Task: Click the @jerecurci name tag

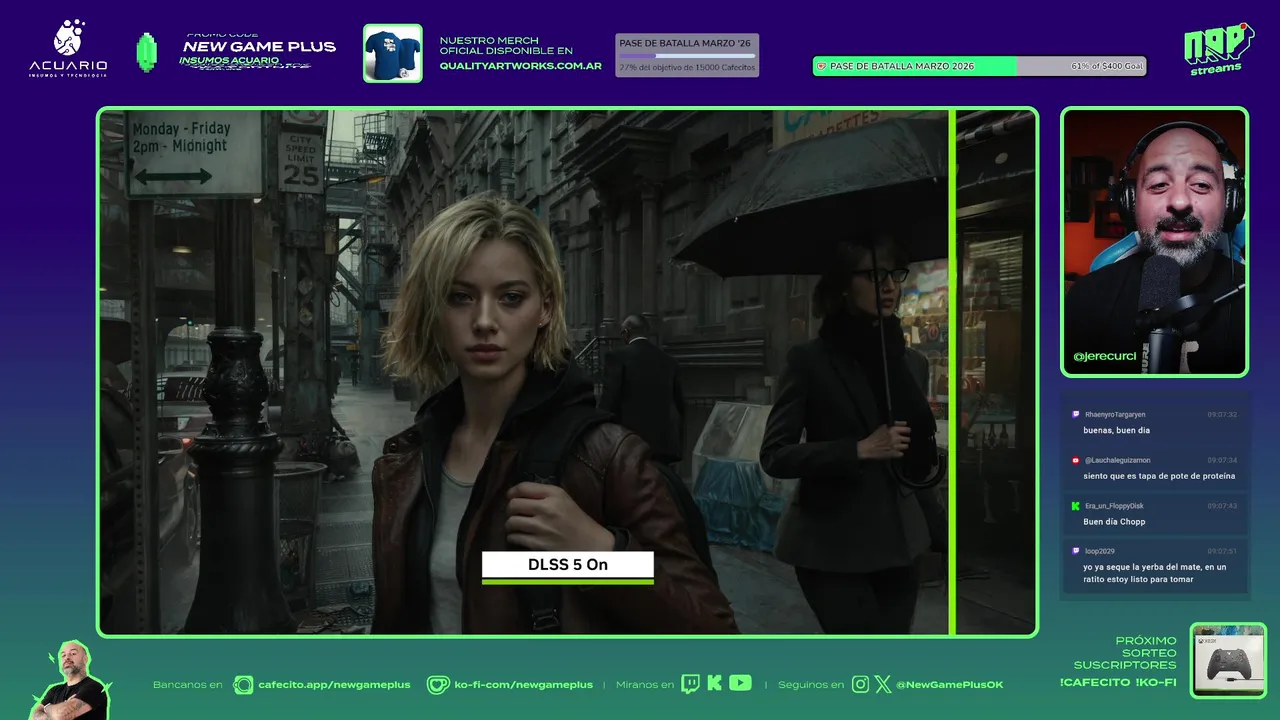Action: tap(1104, 356)
